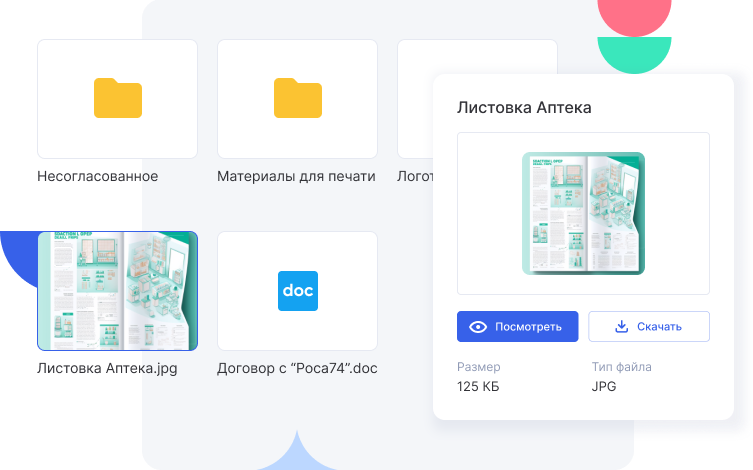753x470 pixels.
Task: Click the large preview image in details panel
Action: click(583, 213)
